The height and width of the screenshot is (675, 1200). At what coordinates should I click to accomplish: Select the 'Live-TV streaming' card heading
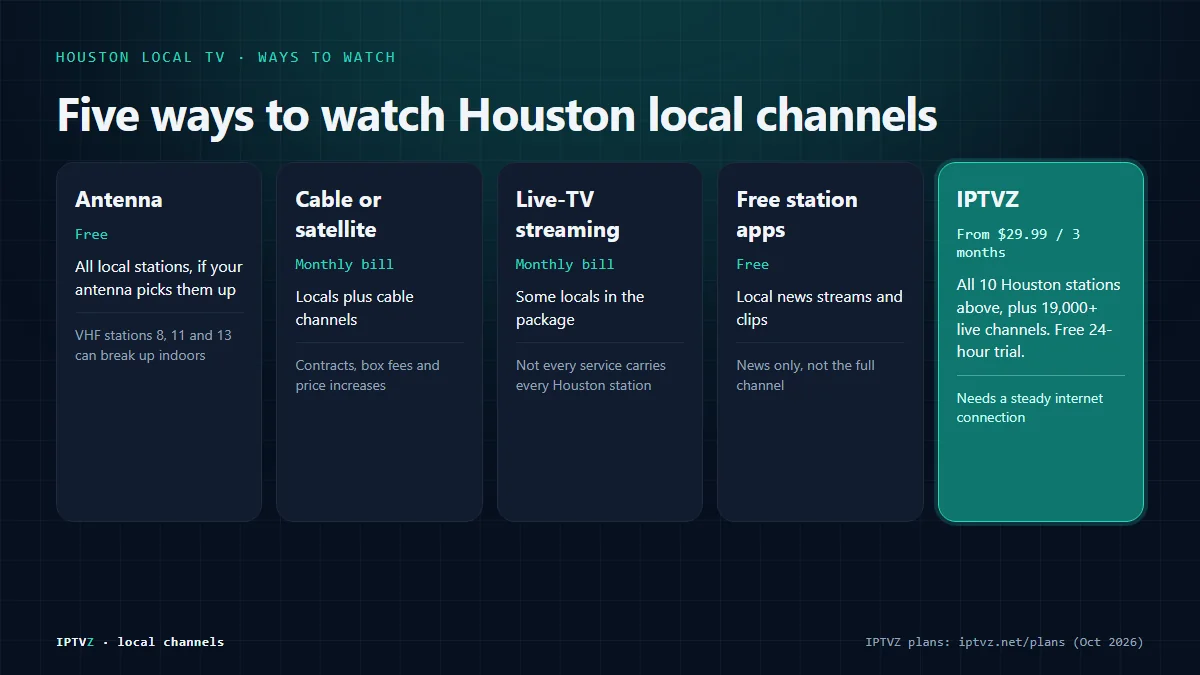point(567,214)
